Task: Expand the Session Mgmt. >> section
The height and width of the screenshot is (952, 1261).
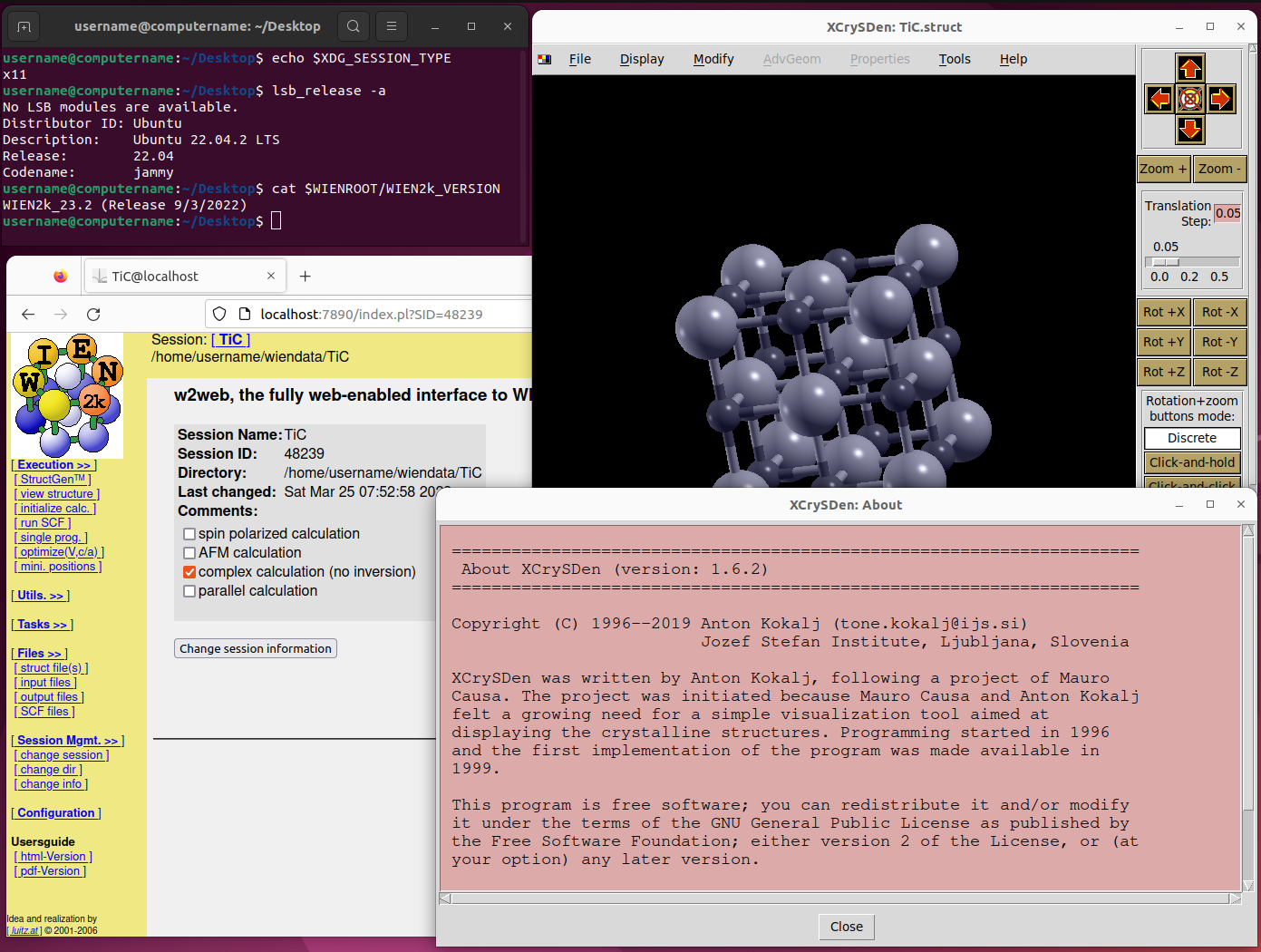Action: 68,740
